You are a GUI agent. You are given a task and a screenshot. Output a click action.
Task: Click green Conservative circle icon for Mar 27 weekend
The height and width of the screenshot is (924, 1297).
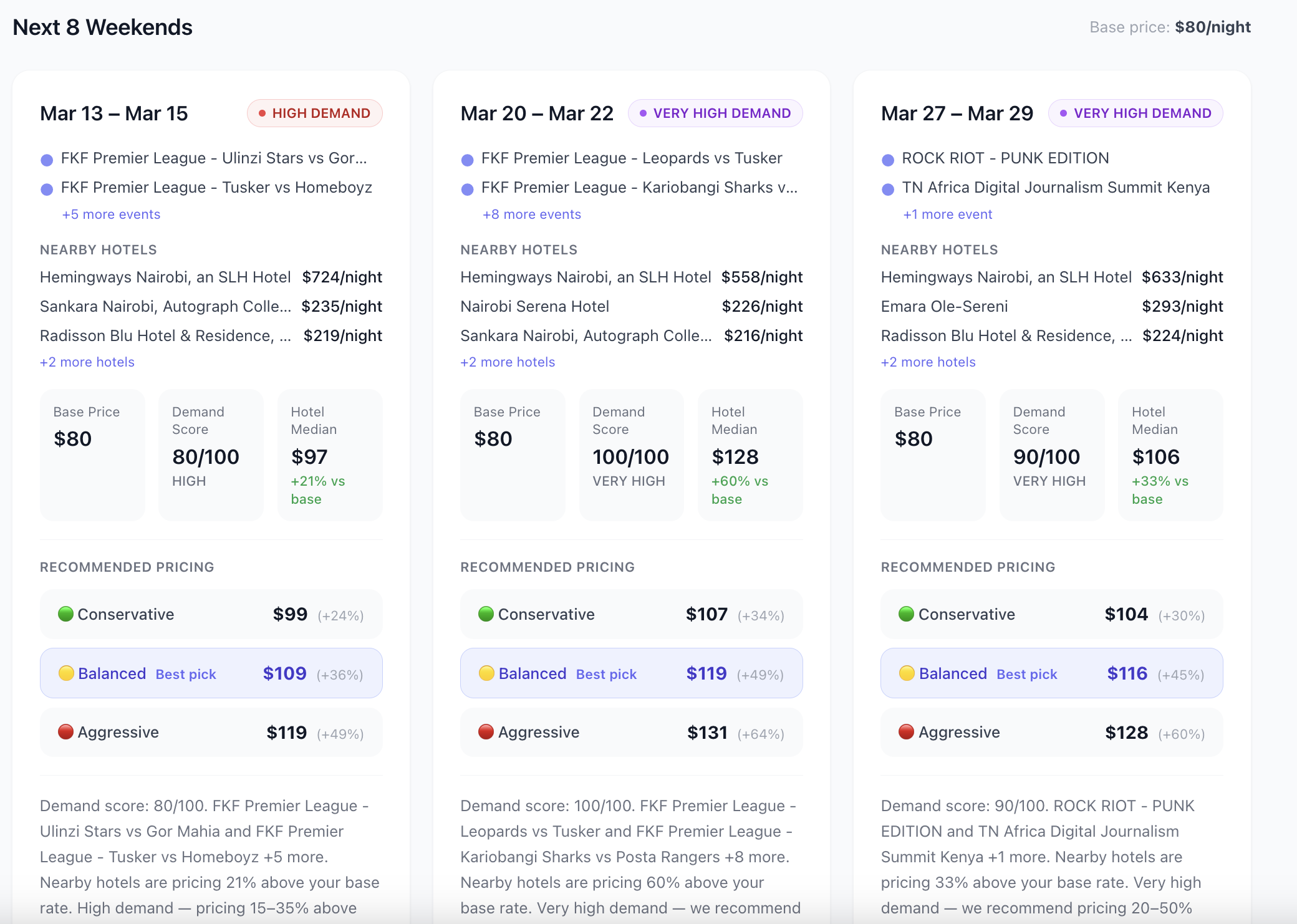(906, 614)
